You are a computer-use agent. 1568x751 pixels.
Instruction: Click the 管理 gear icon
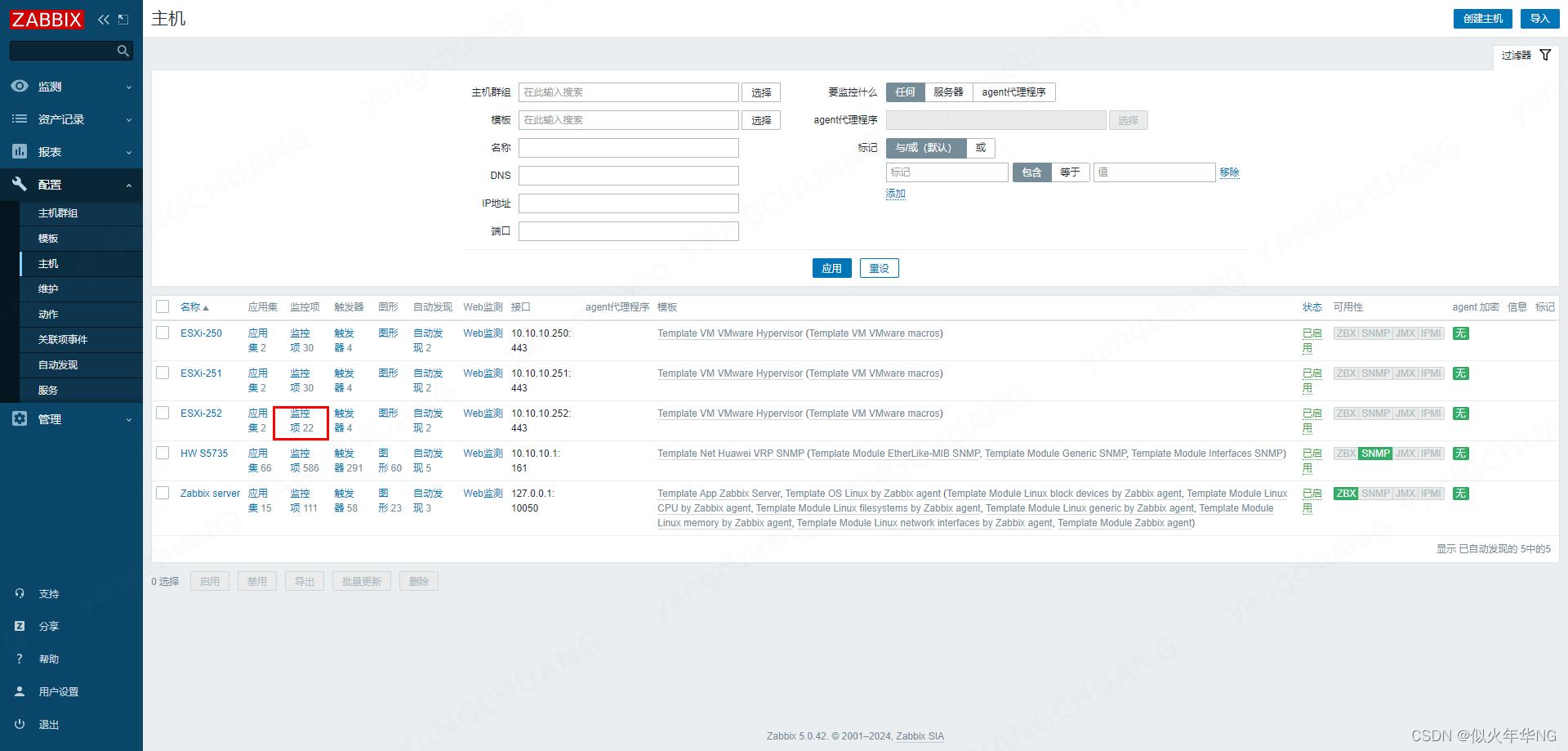20,418
